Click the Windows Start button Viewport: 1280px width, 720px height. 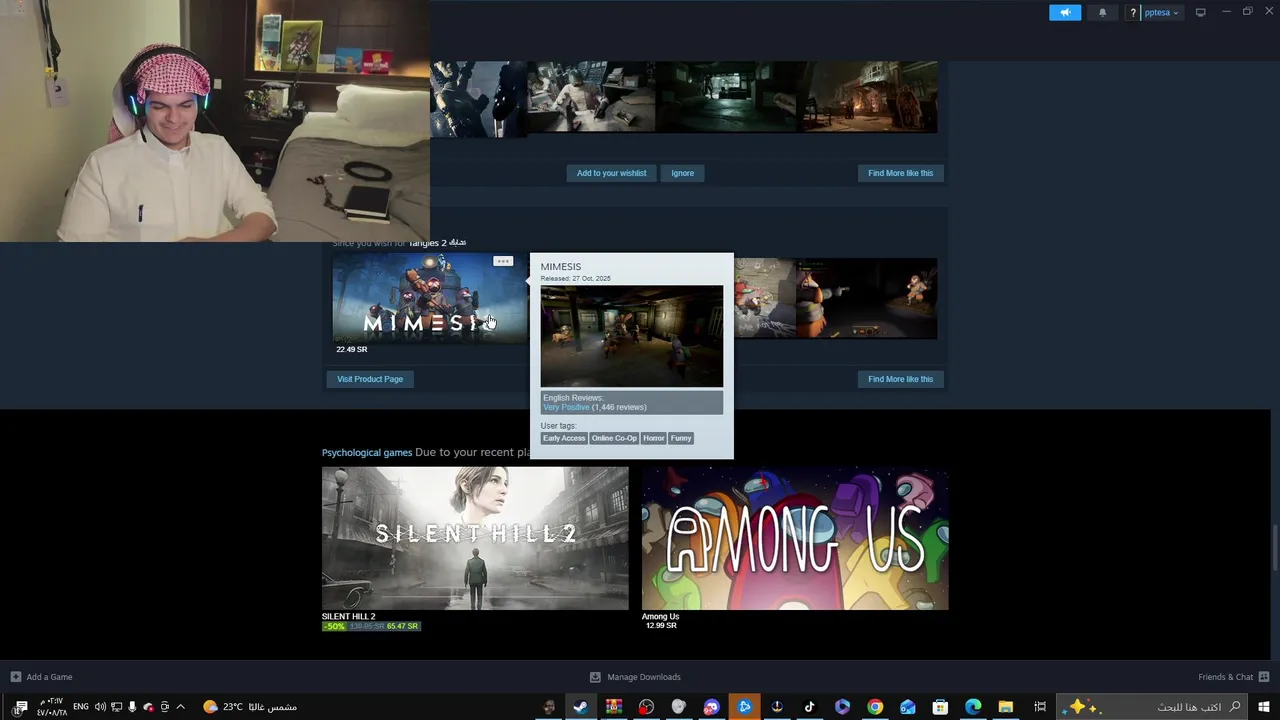[1264, 707]
